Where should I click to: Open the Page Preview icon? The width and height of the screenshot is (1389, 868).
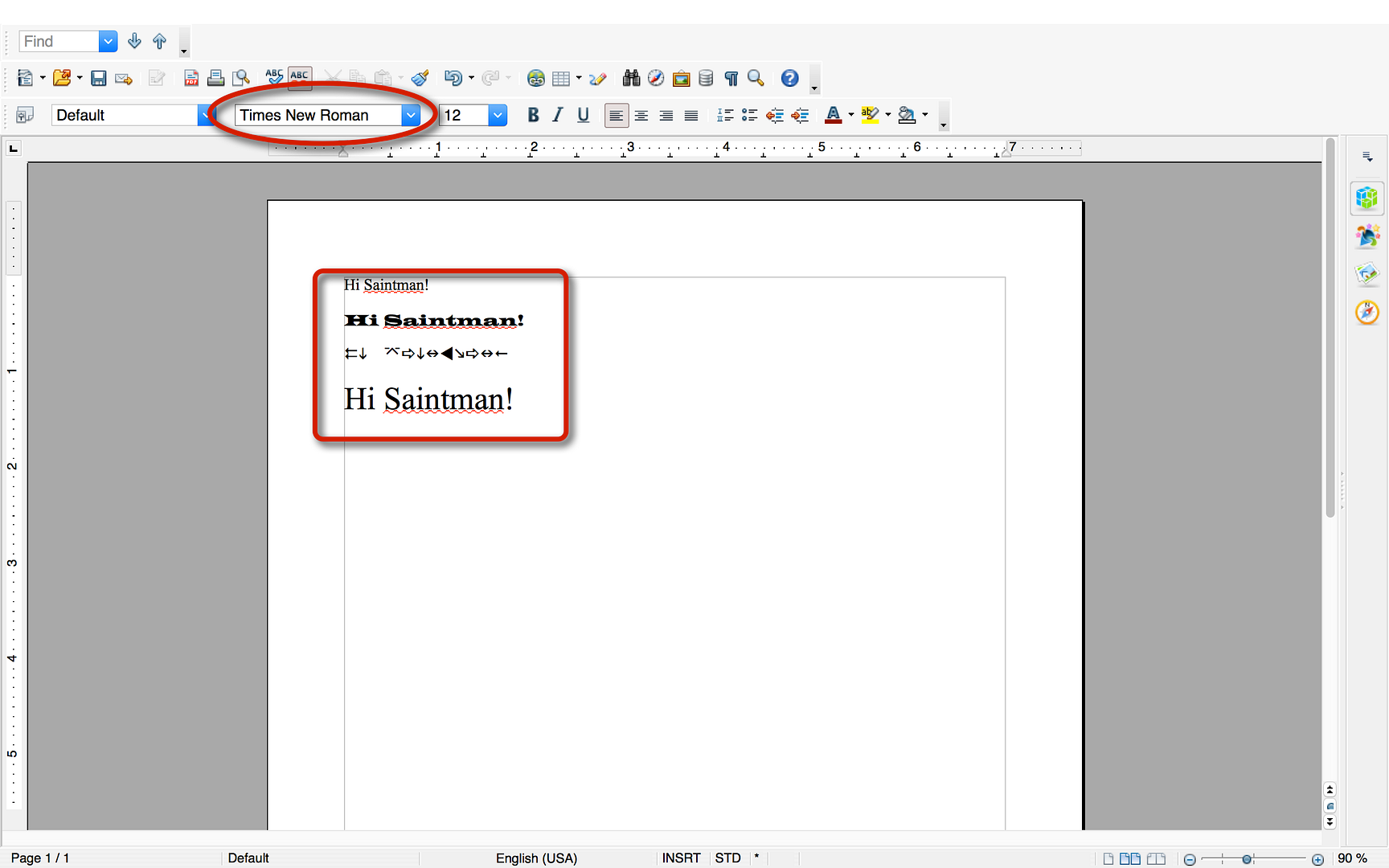[241, 78]
